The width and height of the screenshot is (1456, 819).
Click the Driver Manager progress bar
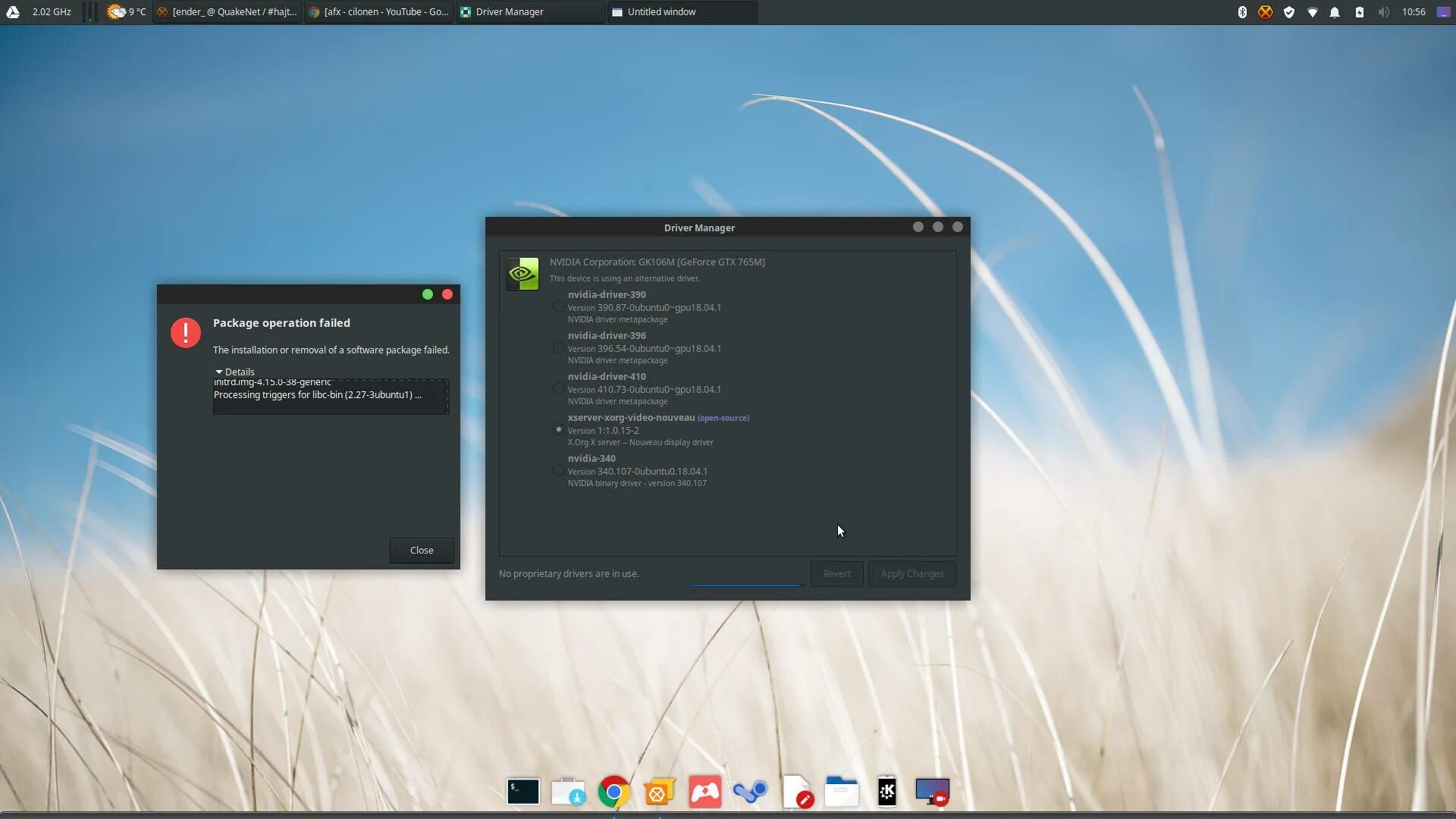(747, 584)
